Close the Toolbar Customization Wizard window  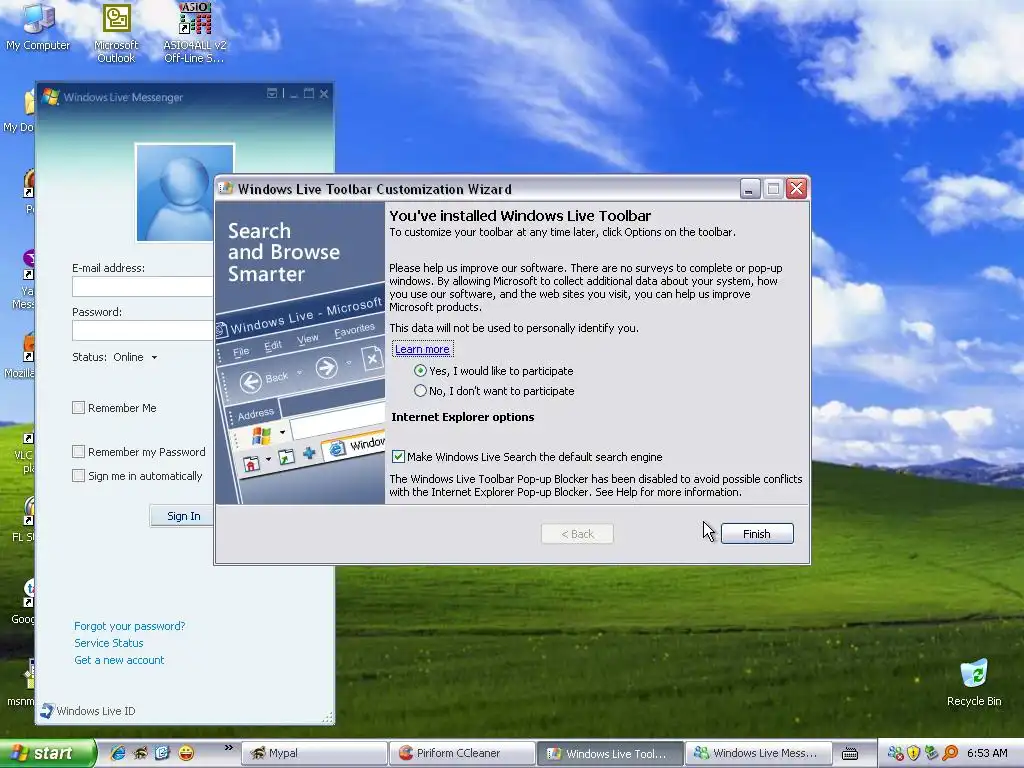pyautogui.click(x=796, y=189)
